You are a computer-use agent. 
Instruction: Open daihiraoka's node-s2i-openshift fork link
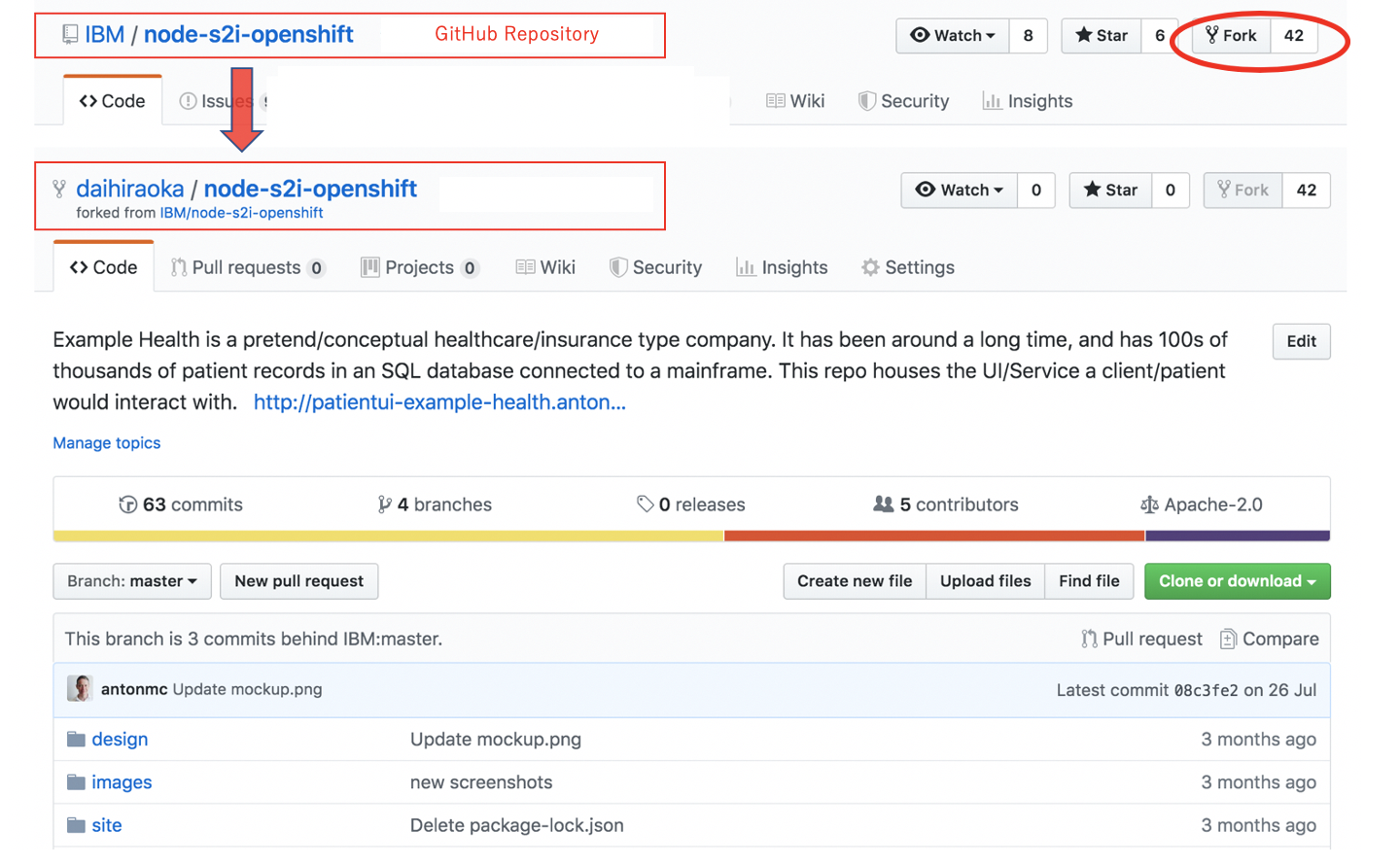310,189
